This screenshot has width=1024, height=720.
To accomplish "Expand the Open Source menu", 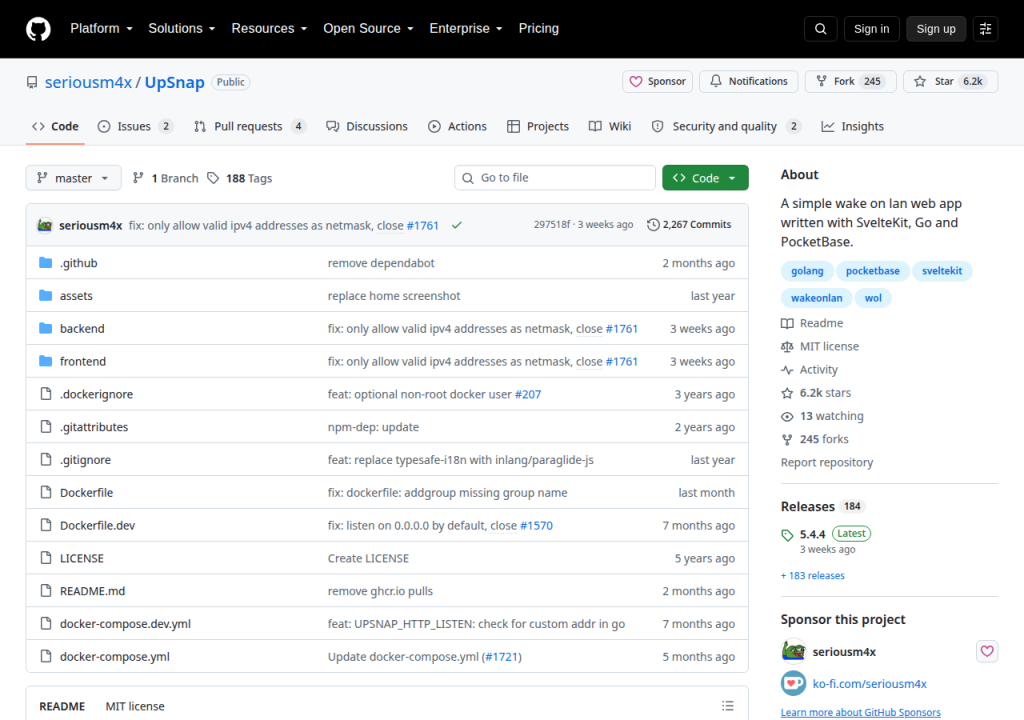I will click(368, 29).
